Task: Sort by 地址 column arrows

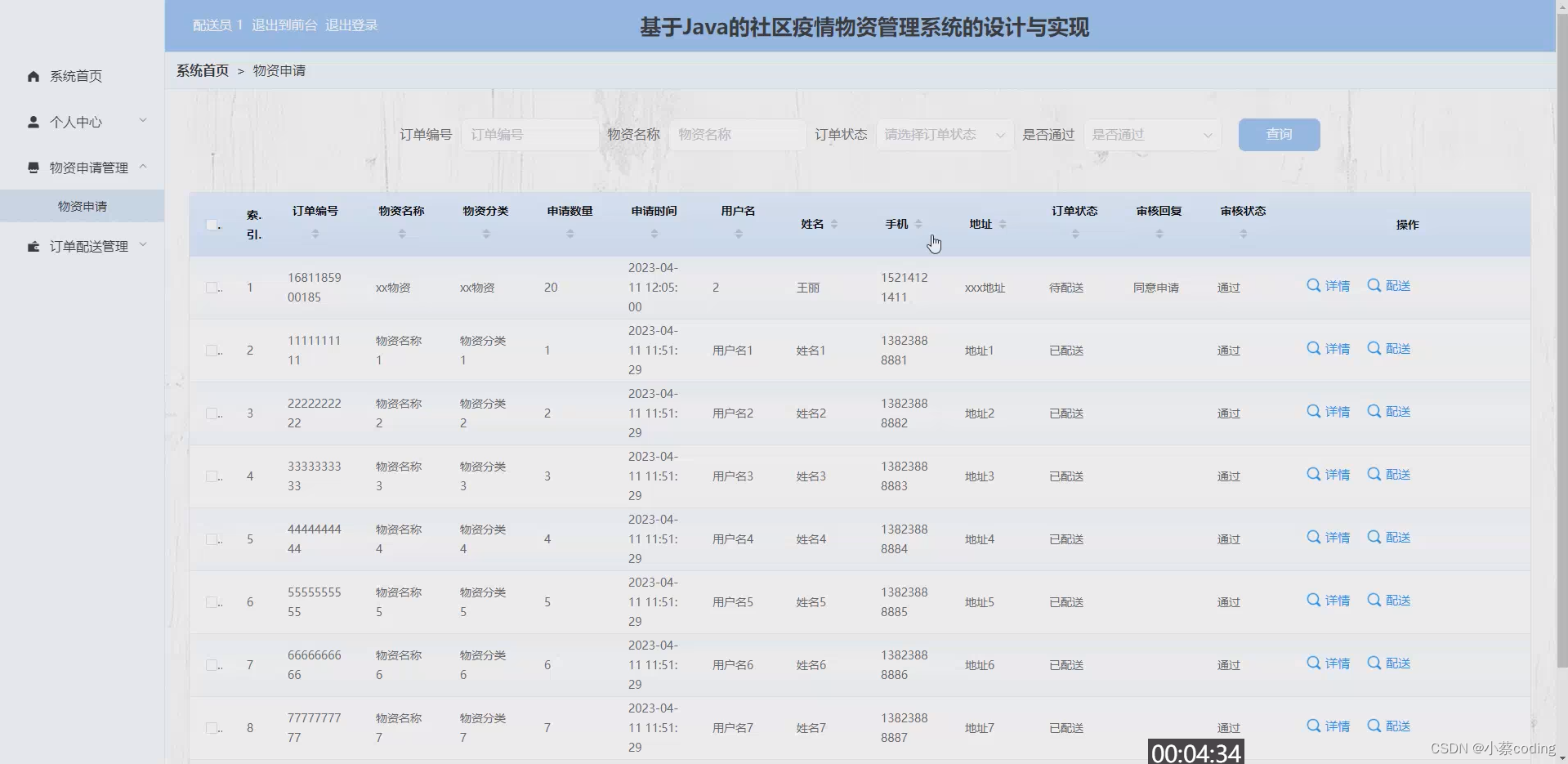Action: 1003,224
